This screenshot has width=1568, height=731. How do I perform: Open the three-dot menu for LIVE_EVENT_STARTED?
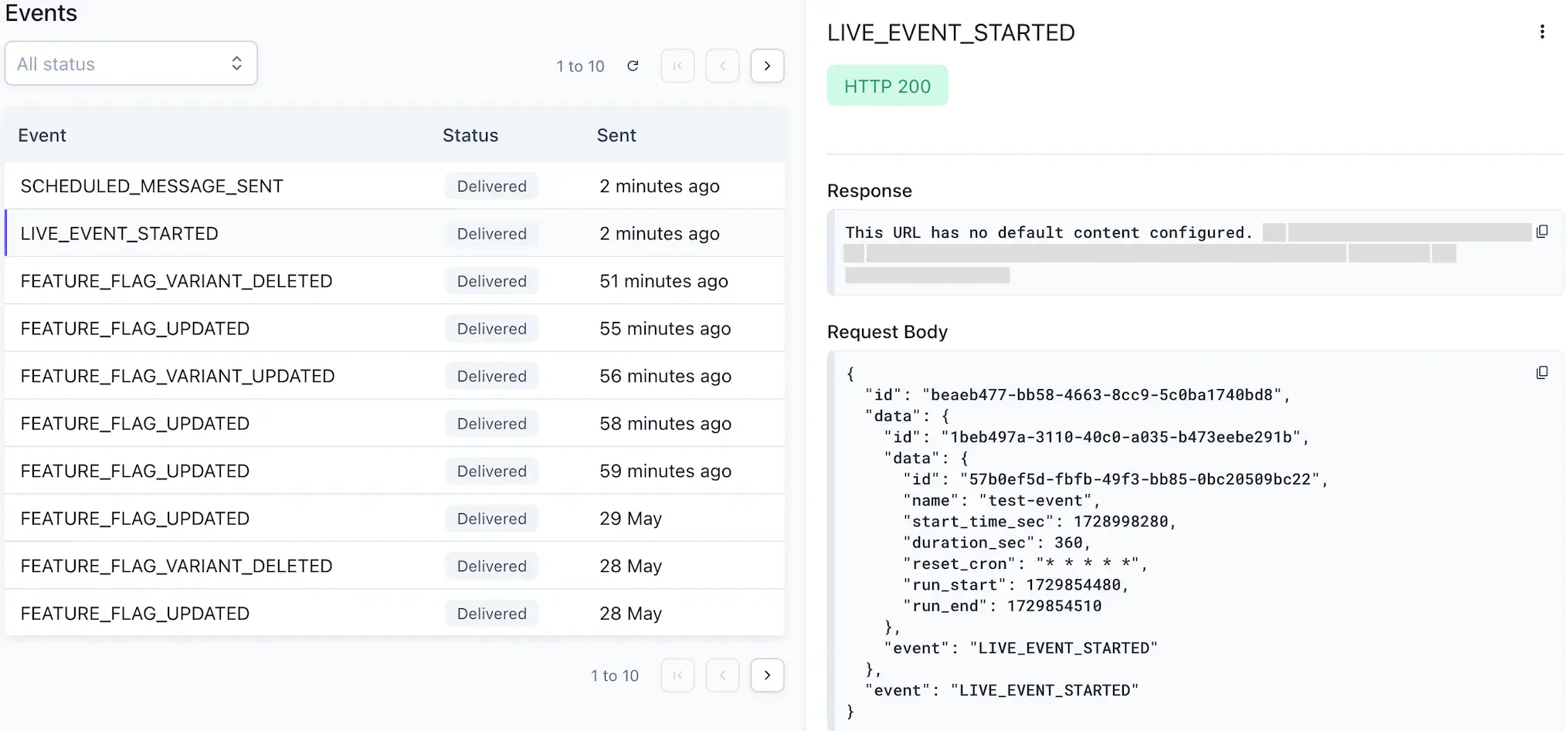click(1542, 32)
